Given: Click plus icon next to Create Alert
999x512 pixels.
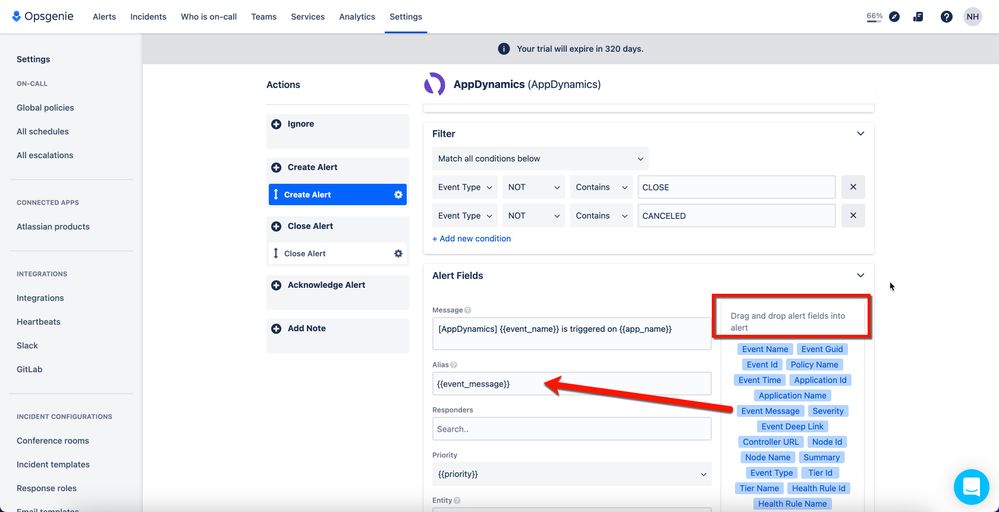Looking at the screenshot, I should [x=276, y=167].
